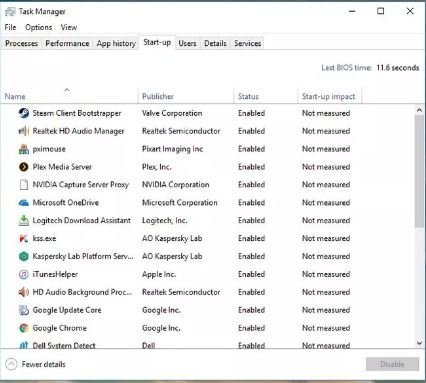Click the iTunesHelper icon
426x383 pixels.
coord(24,274)
